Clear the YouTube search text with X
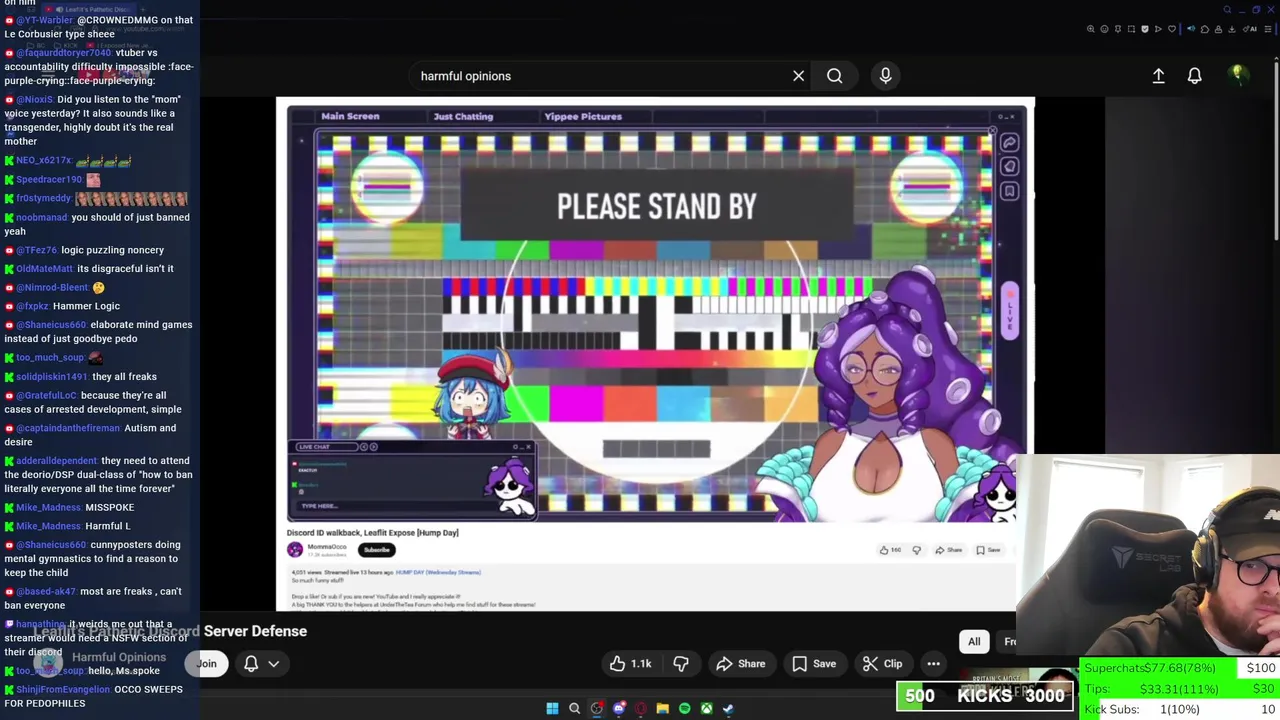 [798, 76]
